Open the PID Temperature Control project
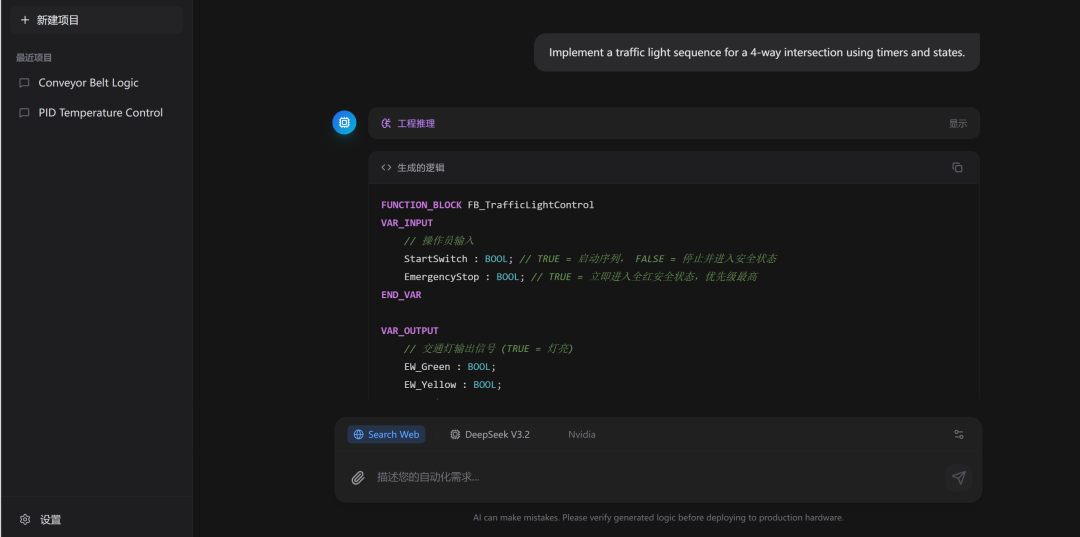This screenshot has height=537, width=1080. pyautogui.click(x=100, y=113)
